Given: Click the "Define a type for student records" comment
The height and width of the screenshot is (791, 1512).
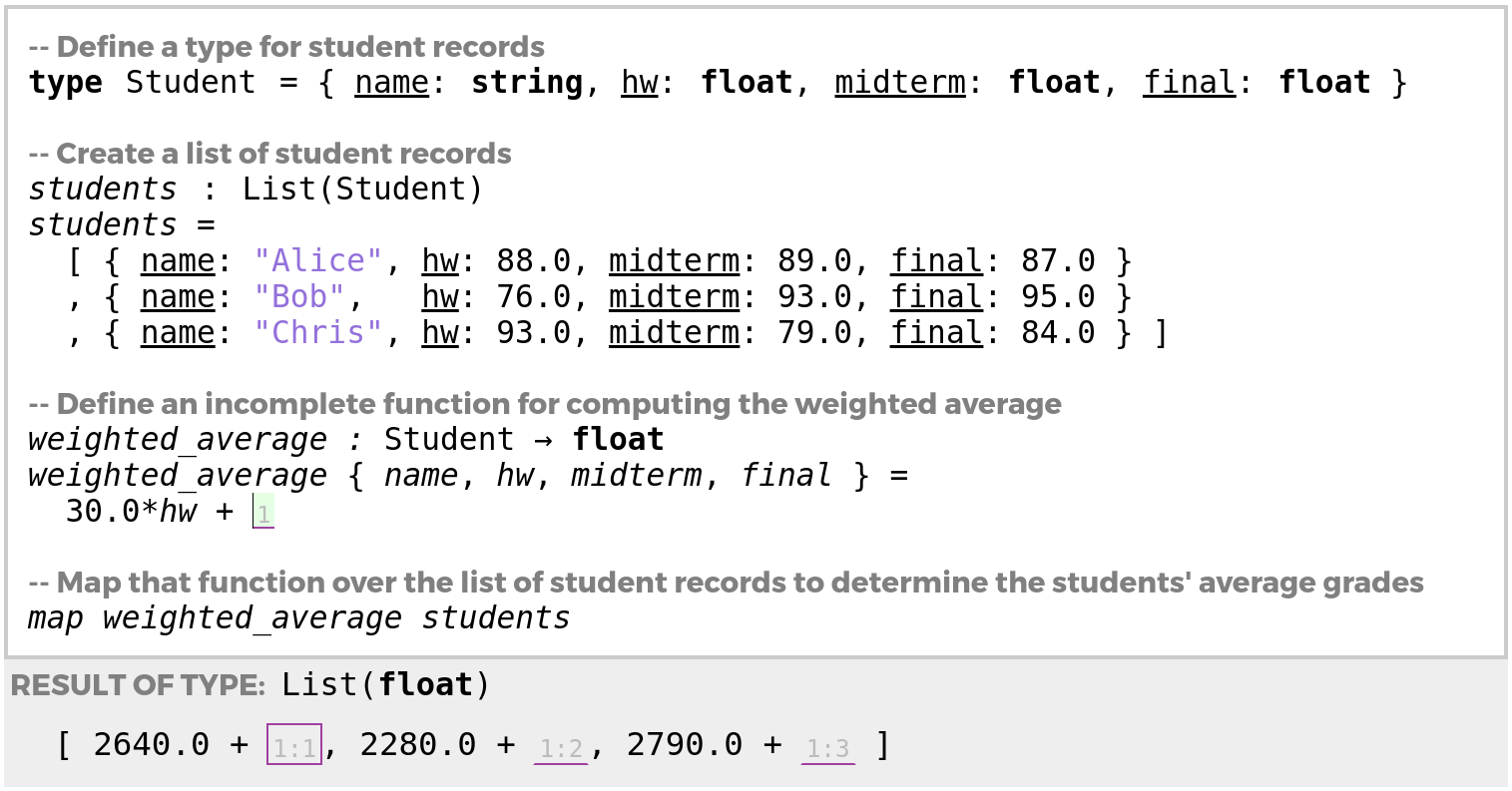Looking at the screenshot, I should pyautogui.click(x=299, y=47).
